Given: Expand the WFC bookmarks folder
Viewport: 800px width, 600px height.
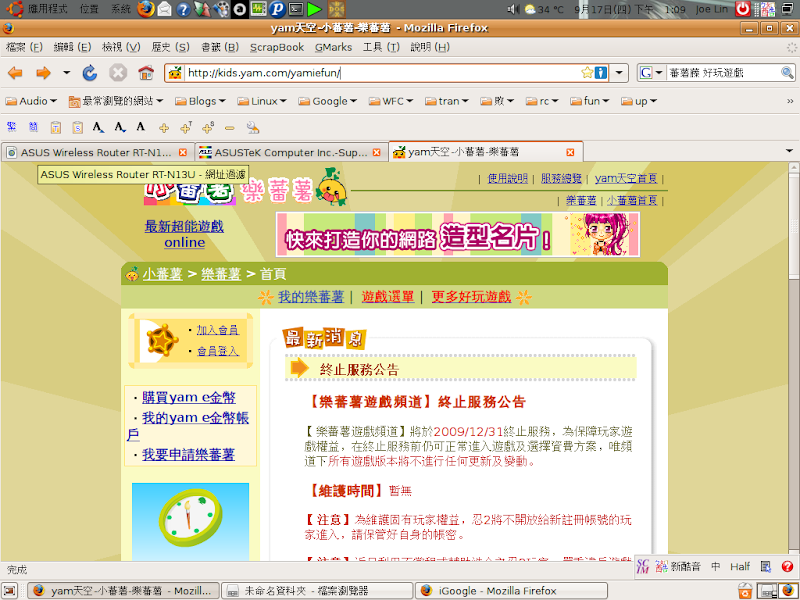Looking at the screenshot, I should tap(391, 101).
